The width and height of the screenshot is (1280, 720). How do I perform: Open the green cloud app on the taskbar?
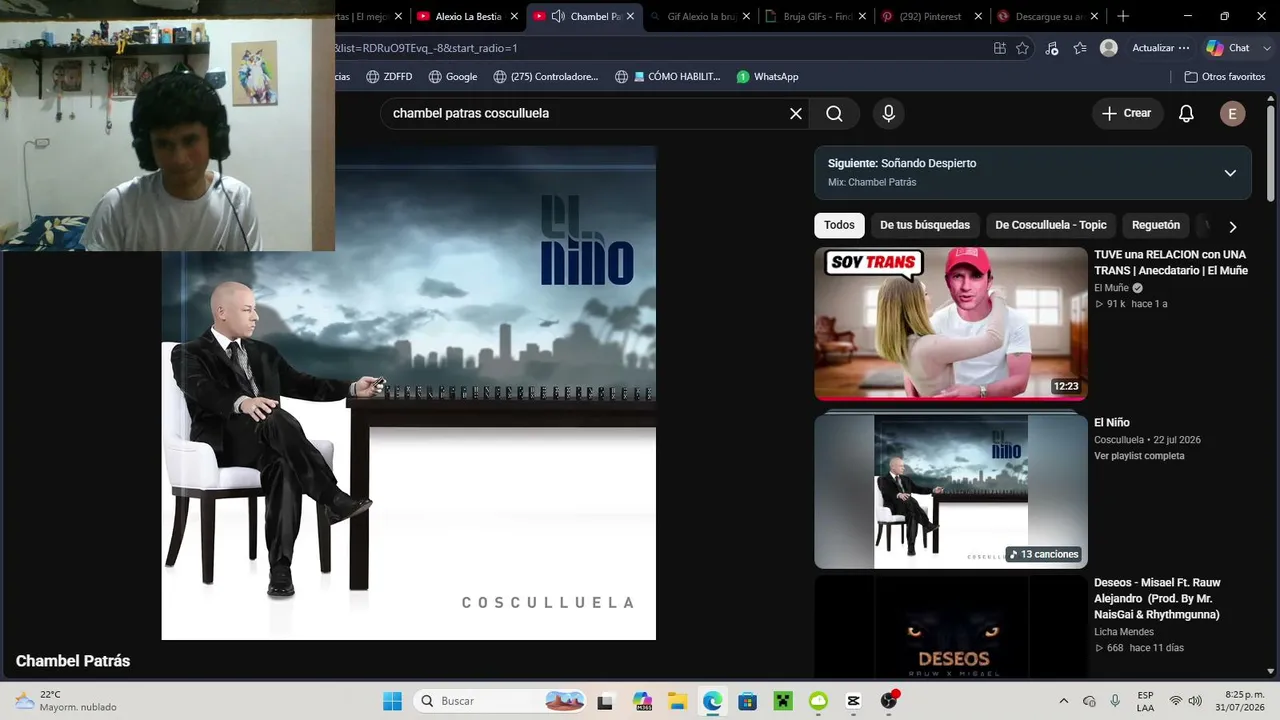pos(818,701)
